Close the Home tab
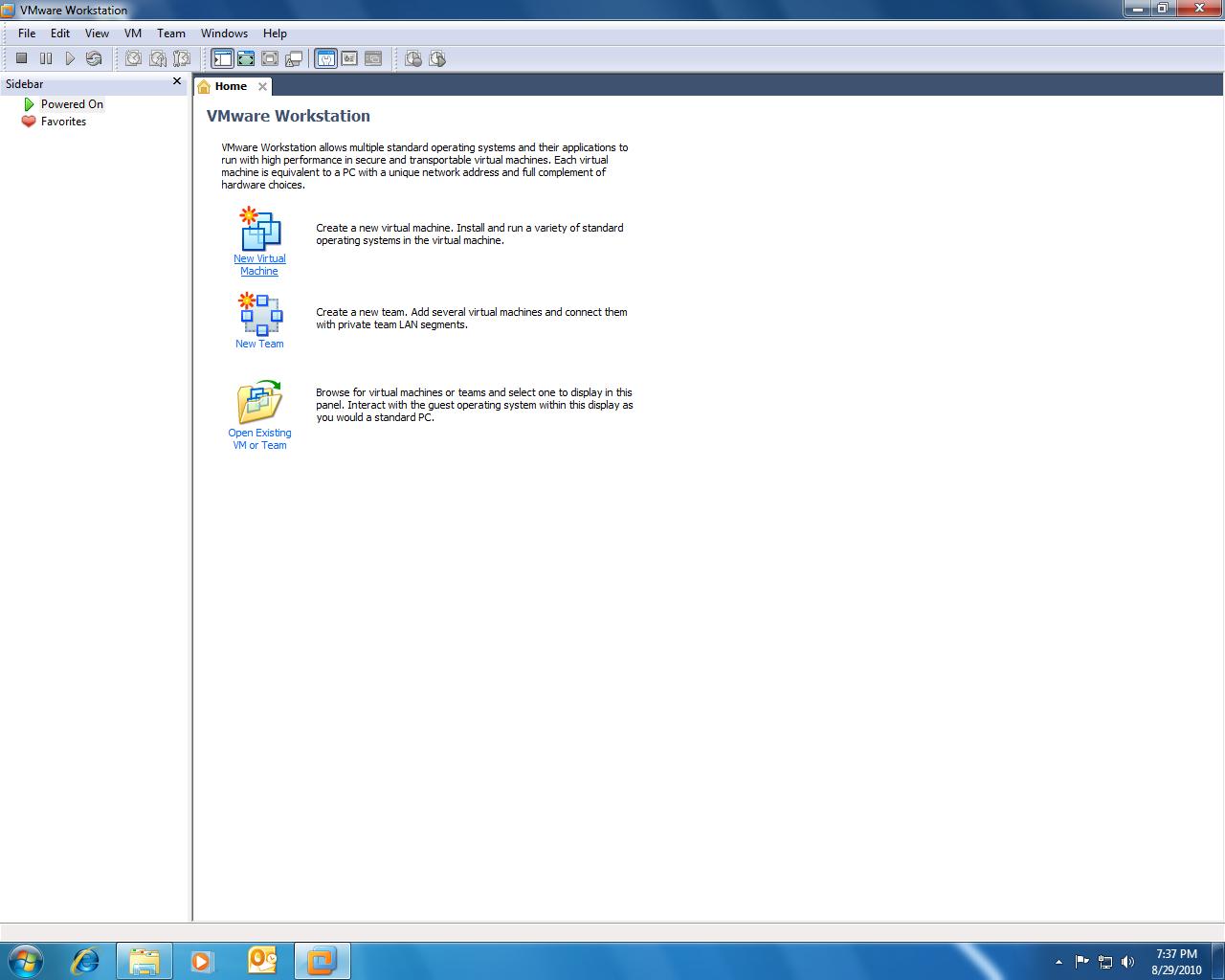 click(x=262, y=86)
